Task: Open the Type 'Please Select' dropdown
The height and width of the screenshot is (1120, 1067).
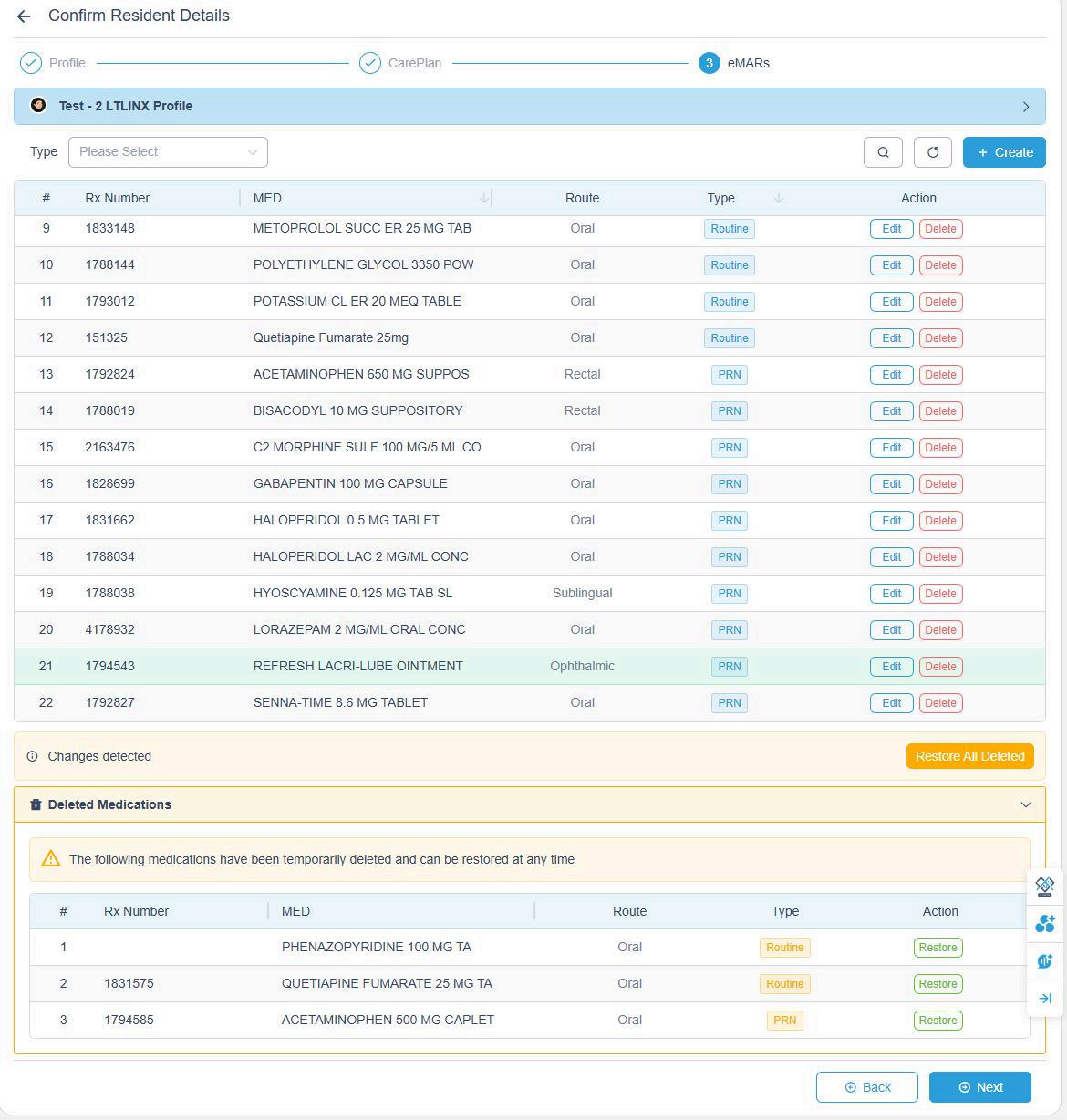Action: point(168,152)
